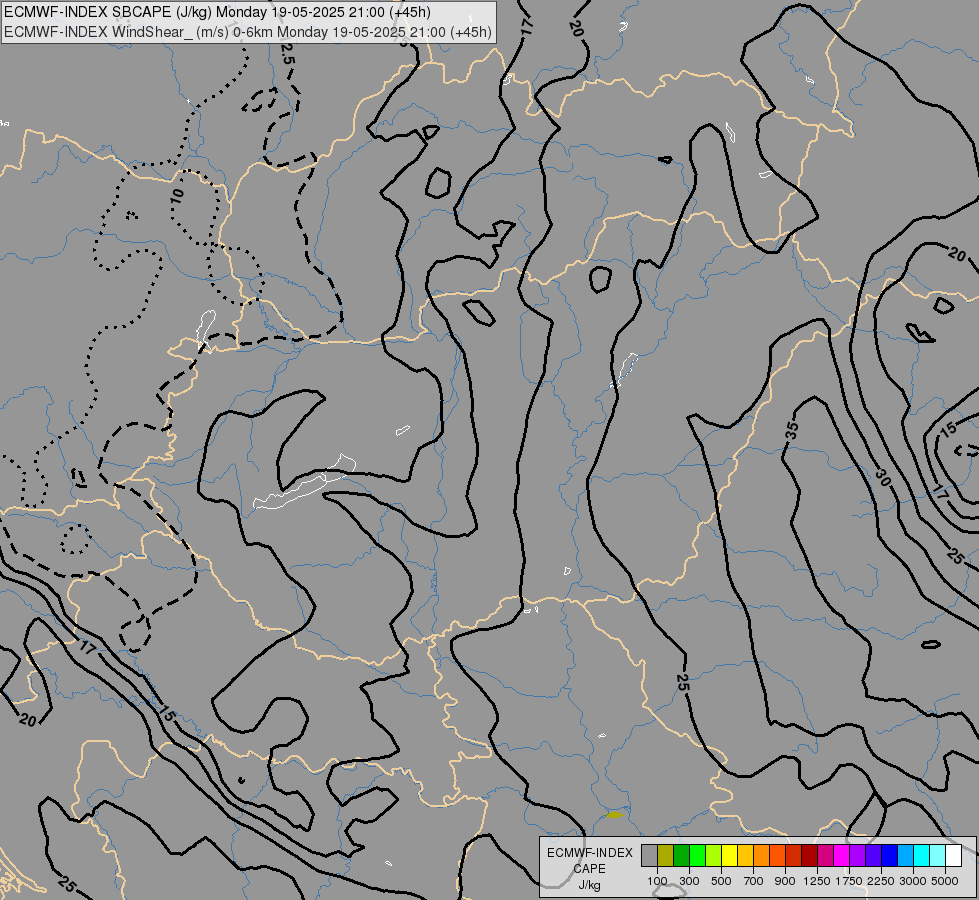
Task: Select the sky blue legend swatch
Action: coord(905,856)
